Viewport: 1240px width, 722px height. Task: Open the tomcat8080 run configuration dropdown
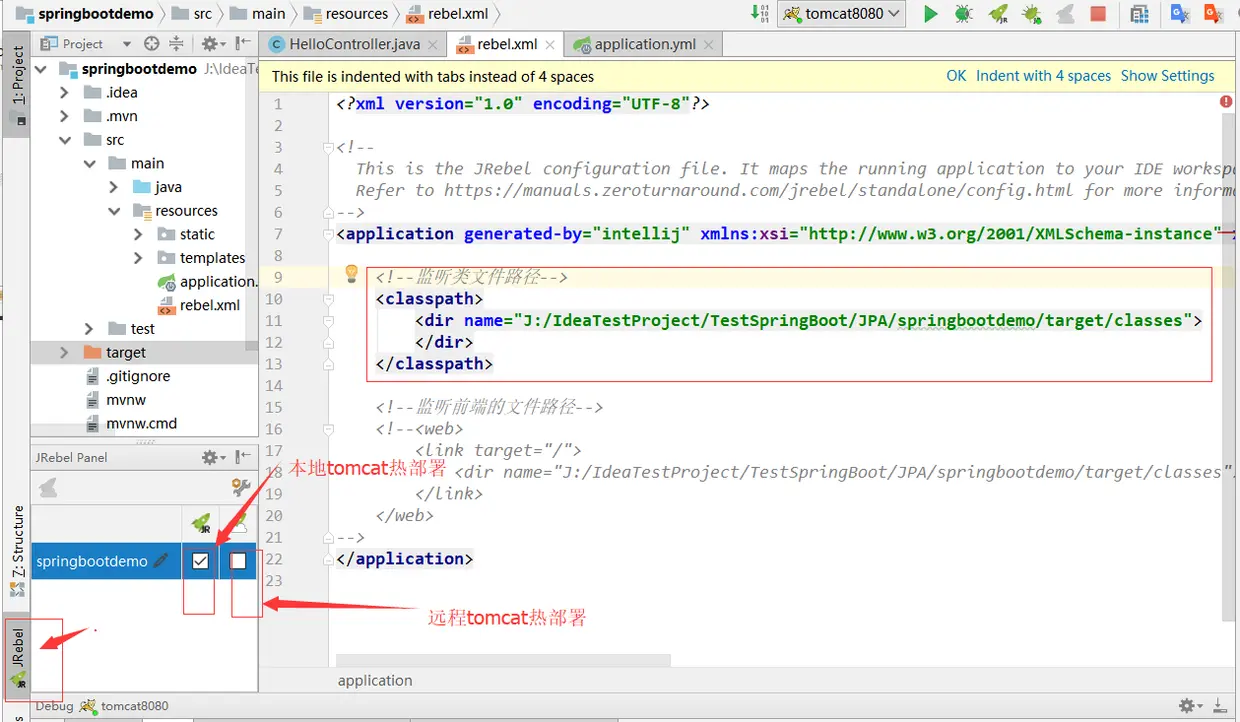pos(841,14)
